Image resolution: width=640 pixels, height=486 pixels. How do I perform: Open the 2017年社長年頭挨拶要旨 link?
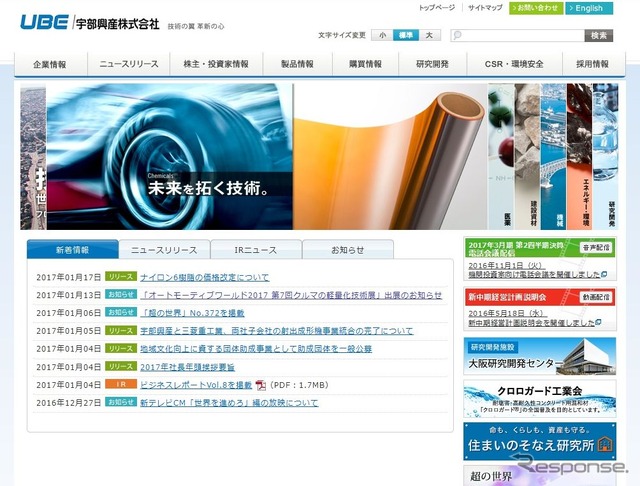pyautogui.click(x=187, y=367)
